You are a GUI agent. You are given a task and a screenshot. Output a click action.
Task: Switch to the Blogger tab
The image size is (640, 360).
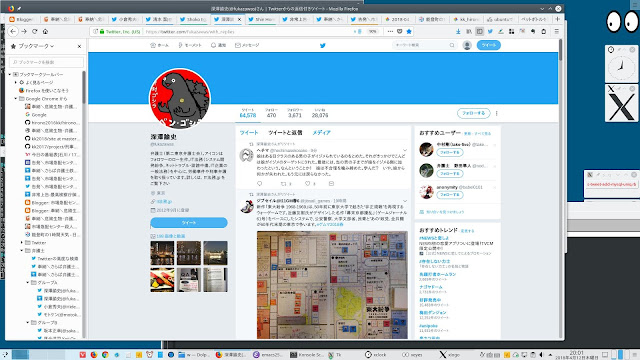pyautogui.click(x=22, y=19)
